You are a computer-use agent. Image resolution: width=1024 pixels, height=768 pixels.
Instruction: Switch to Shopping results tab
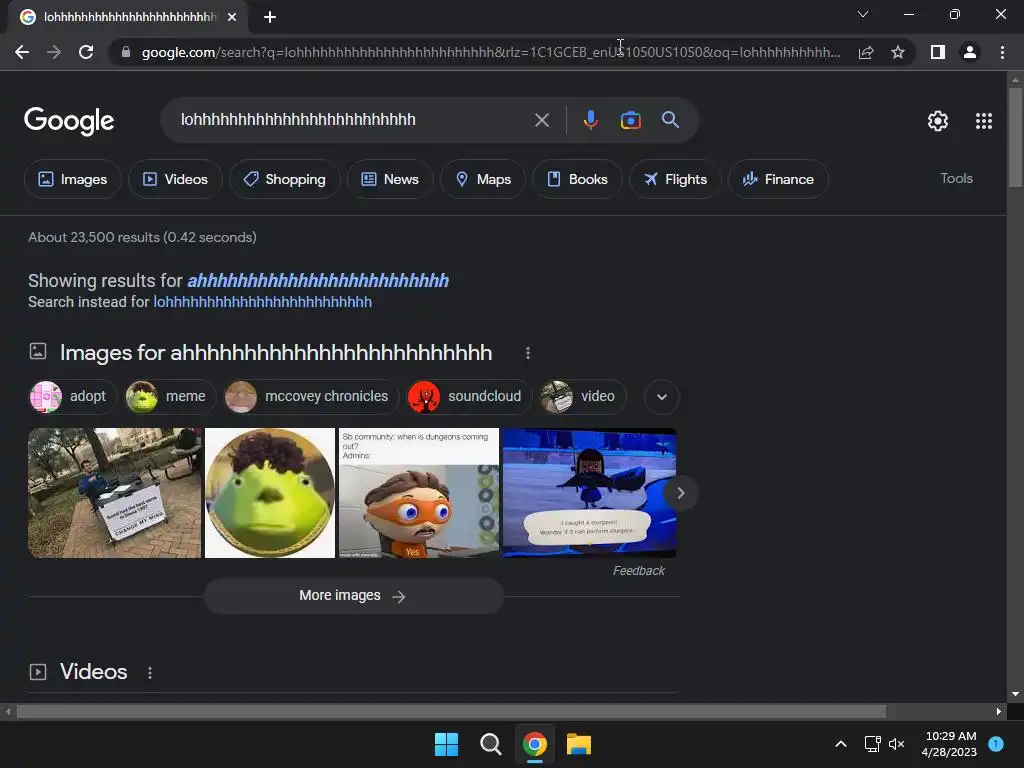click(x=284, y=179)
